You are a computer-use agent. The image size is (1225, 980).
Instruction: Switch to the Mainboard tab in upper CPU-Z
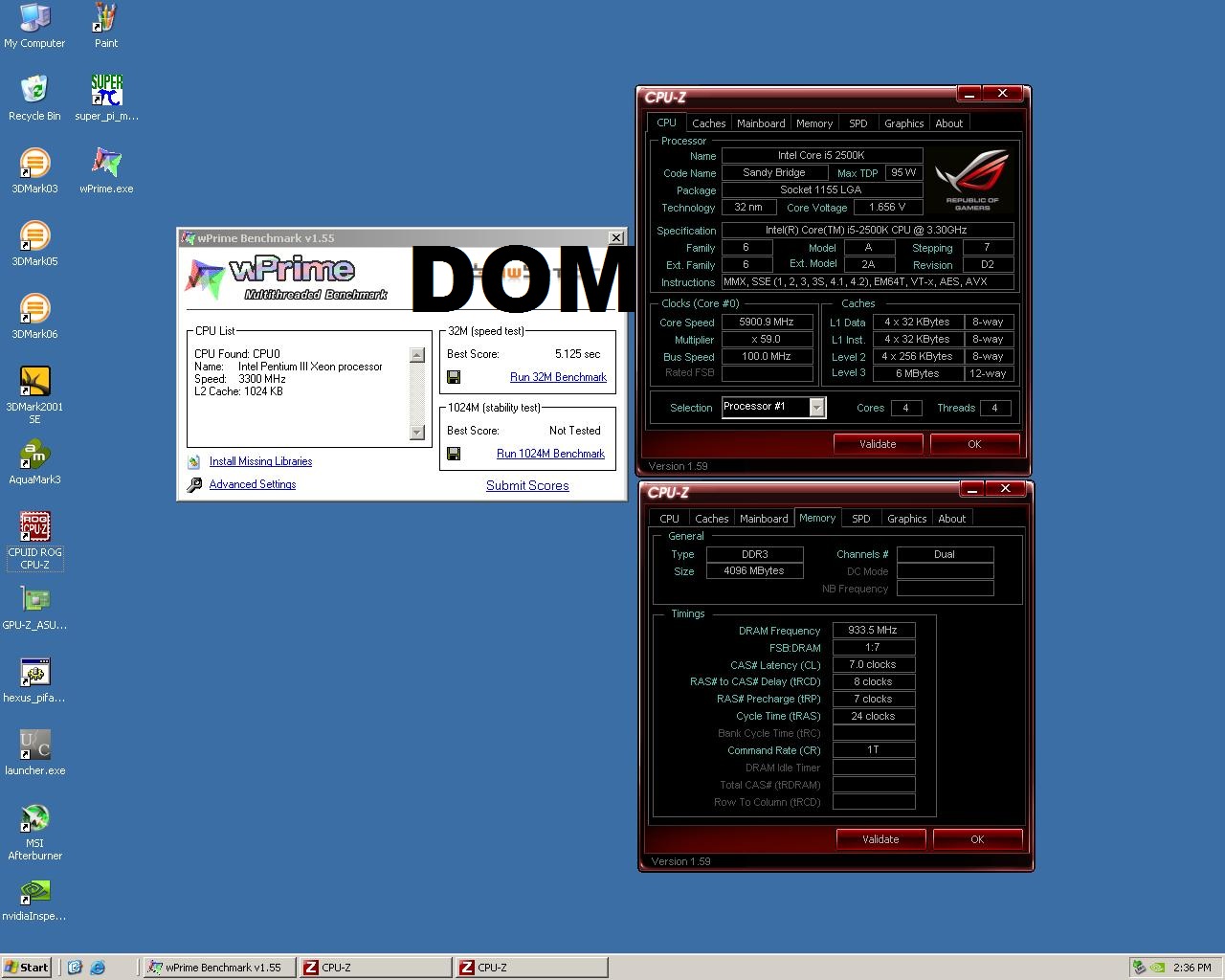(761, 123)
